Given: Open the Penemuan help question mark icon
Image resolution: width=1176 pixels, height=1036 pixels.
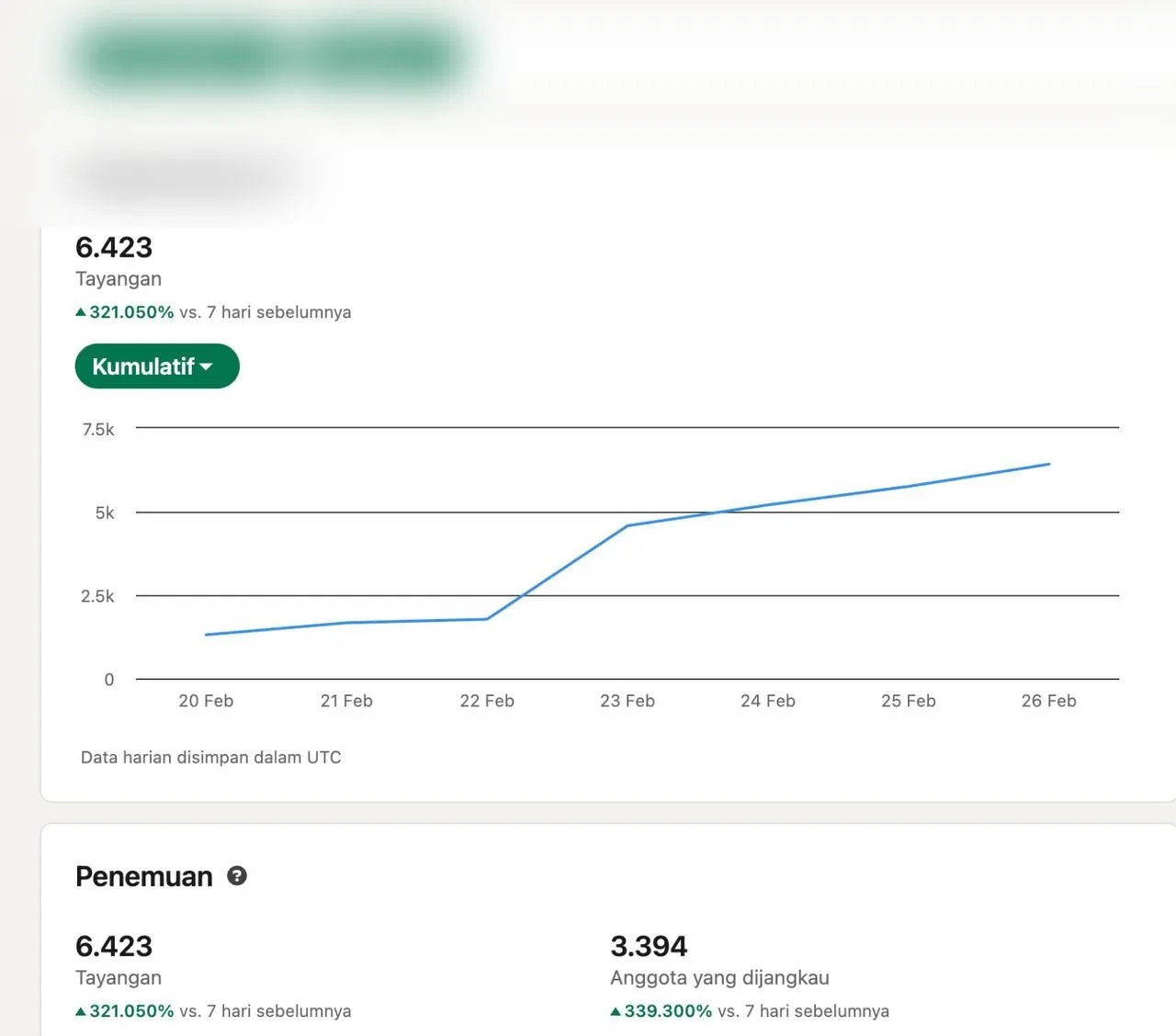Looking at the screenshot, I should point(237,876).
